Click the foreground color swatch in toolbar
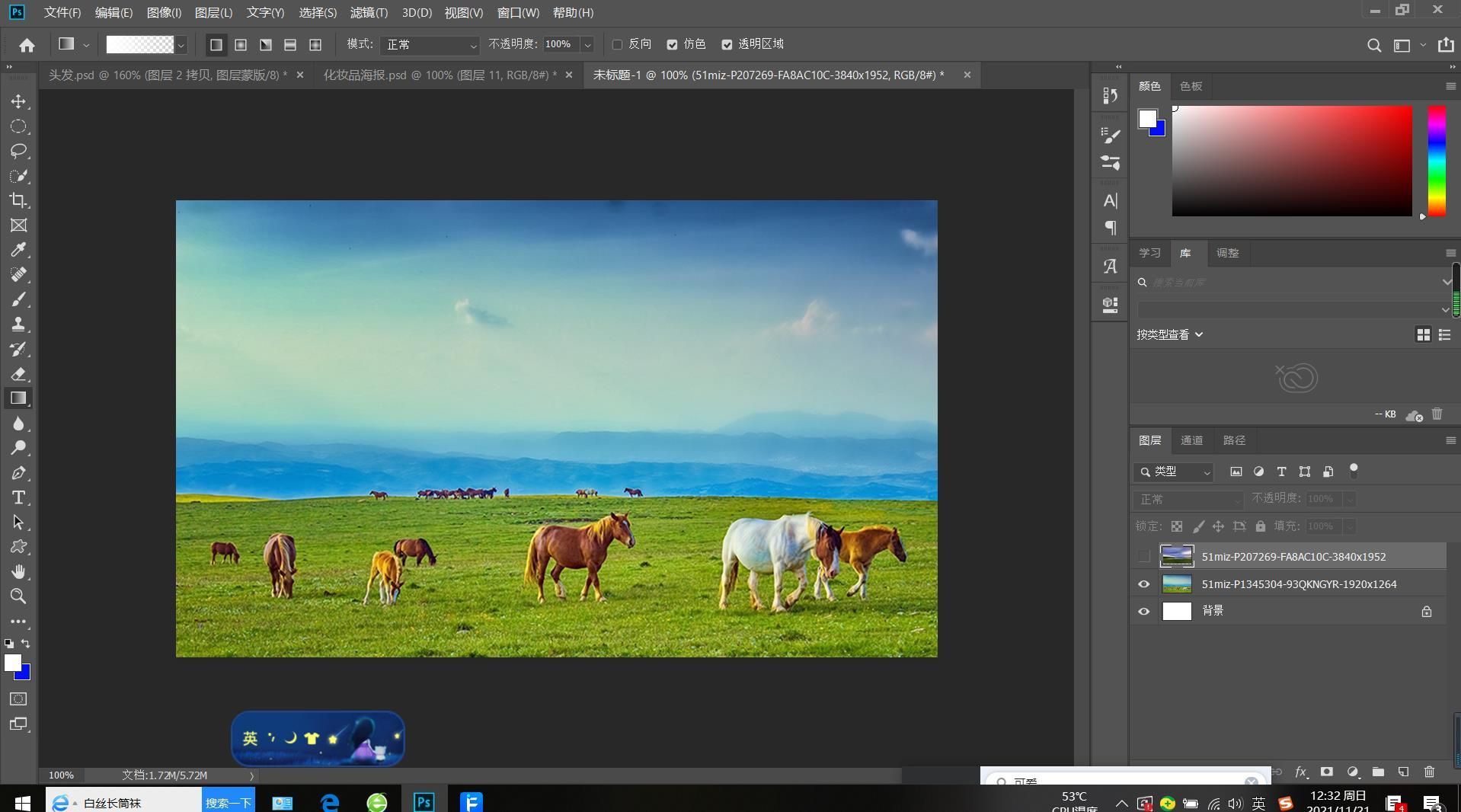This screenshot has width=1461, height=812. (12, 663)
